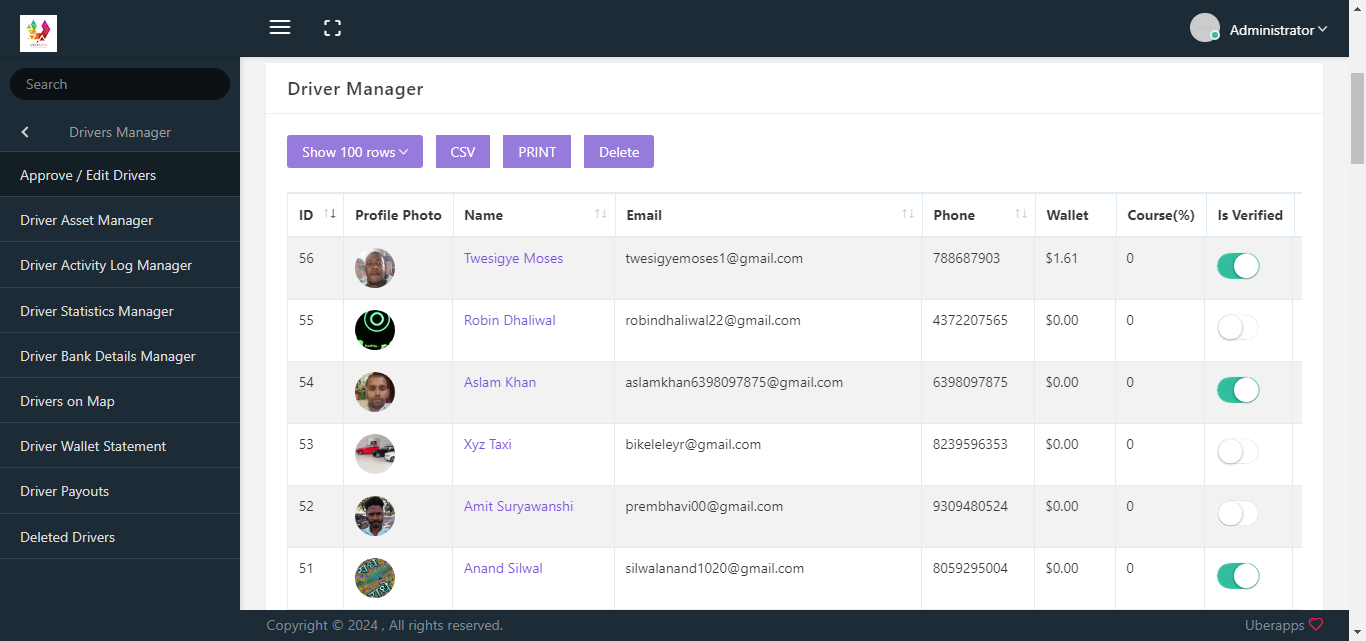Click the heart icon in footer

coord(1316,624)
